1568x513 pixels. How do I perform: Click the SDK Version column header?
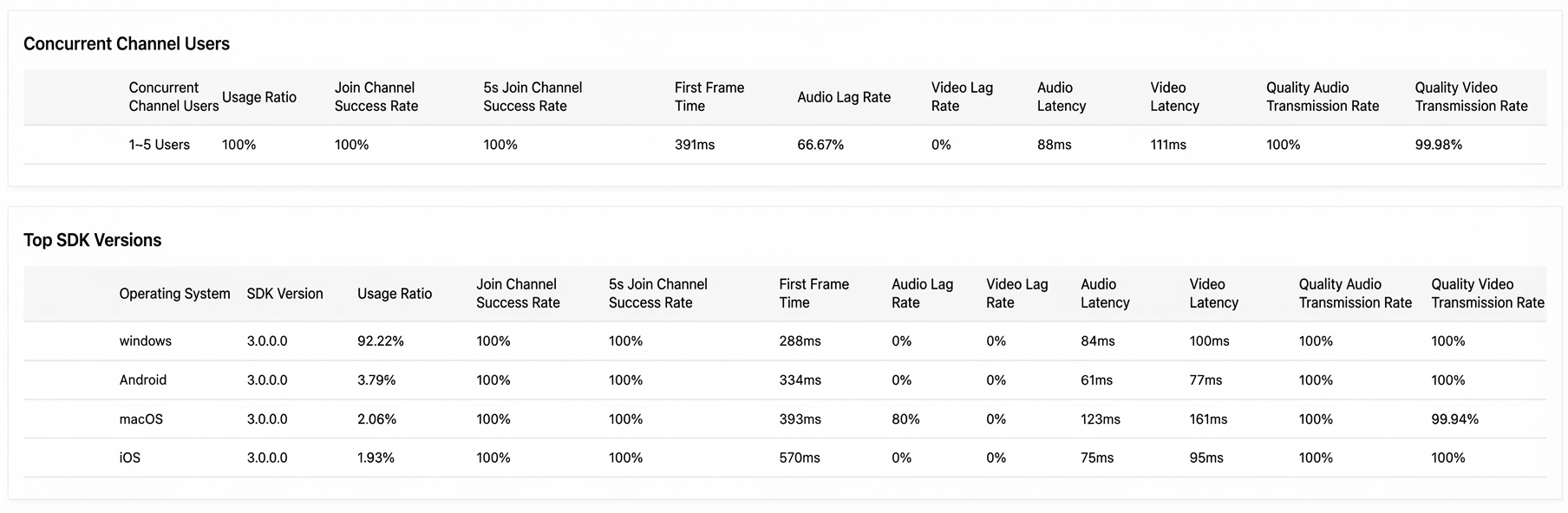(x=284, y=294)
